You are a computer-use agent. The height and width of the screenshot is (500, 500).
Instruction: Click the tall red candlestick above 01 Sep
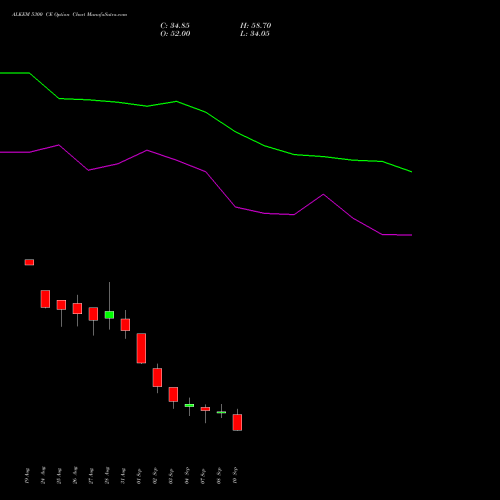coord(141,348)
